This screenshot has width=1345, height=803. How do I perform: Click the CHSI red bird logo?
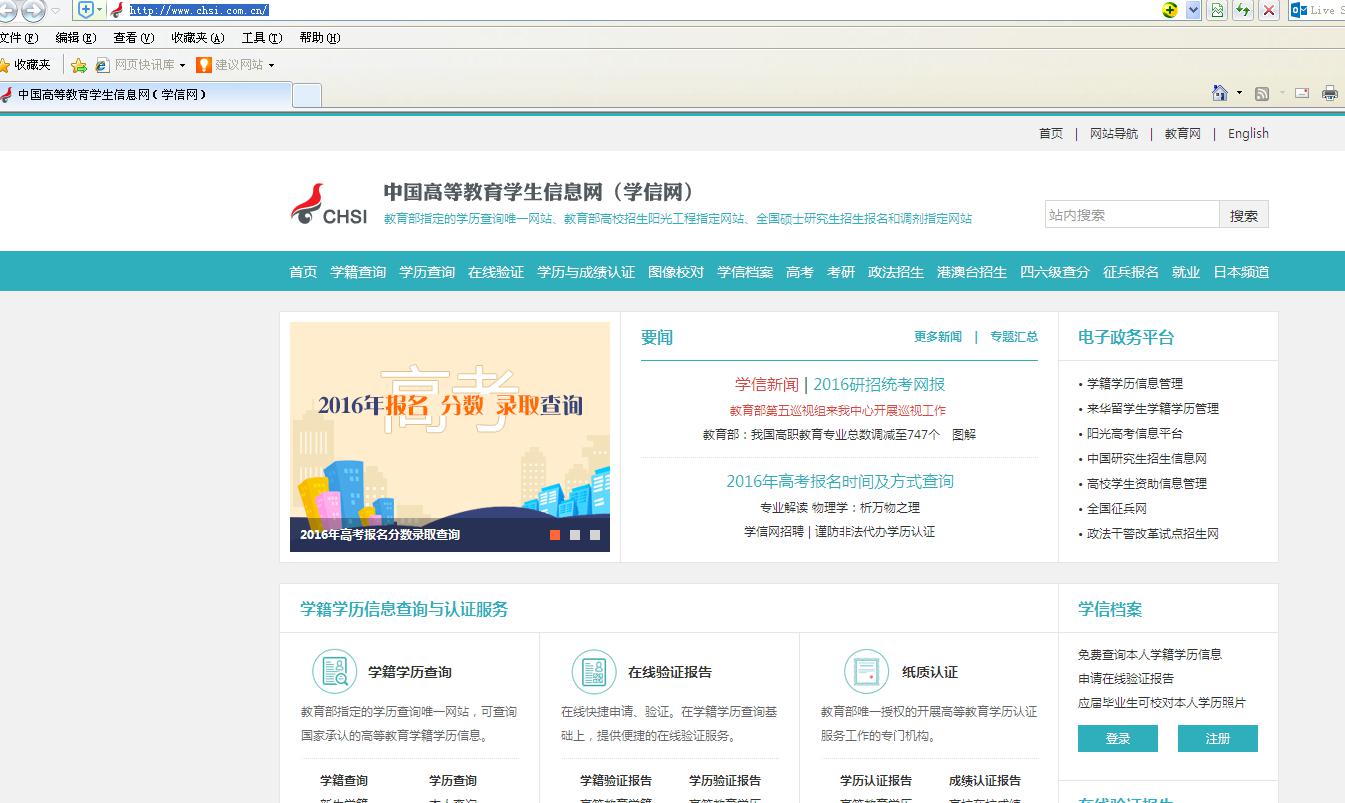click(x=329, y=204)
